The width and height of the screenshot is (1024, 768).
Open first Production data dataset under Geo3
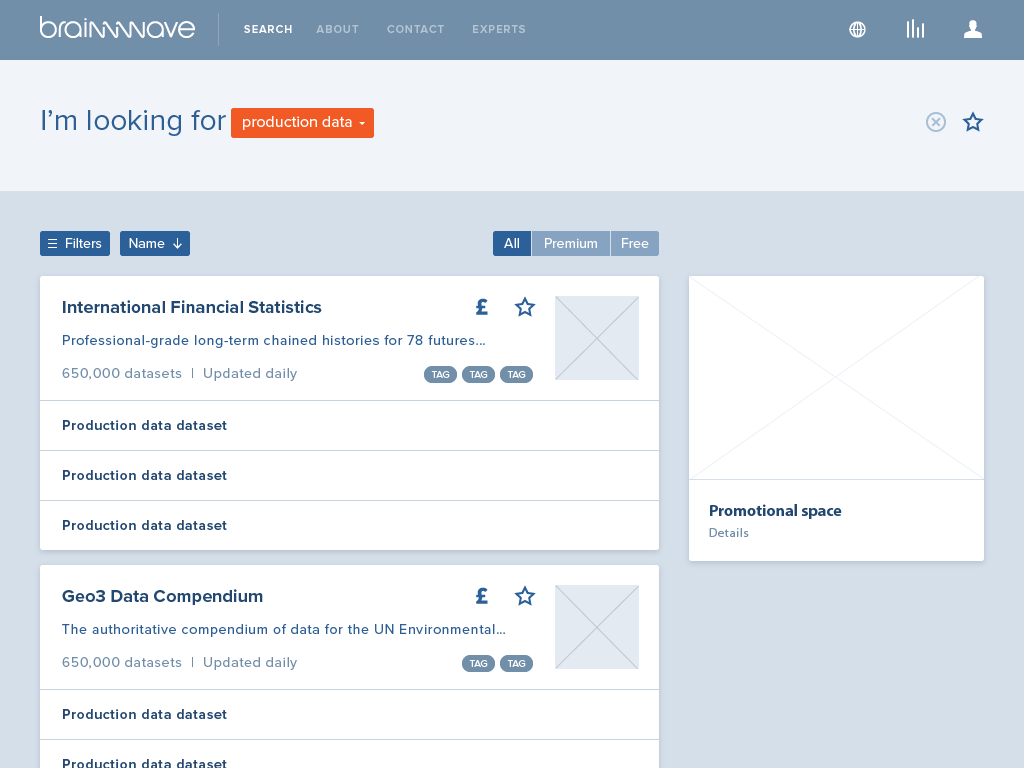coord(349,714)
